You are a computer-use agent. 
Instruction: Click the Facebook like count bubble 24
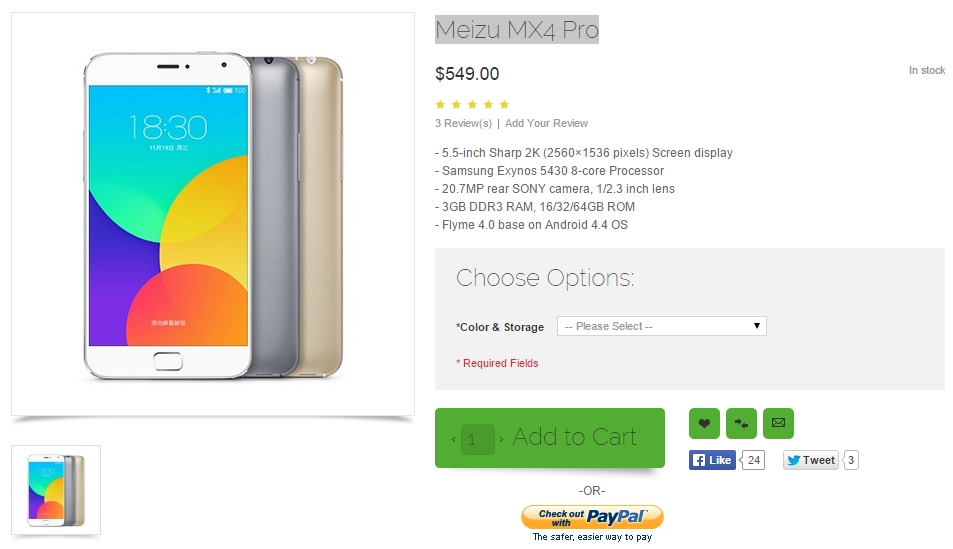tap(753, 460)
